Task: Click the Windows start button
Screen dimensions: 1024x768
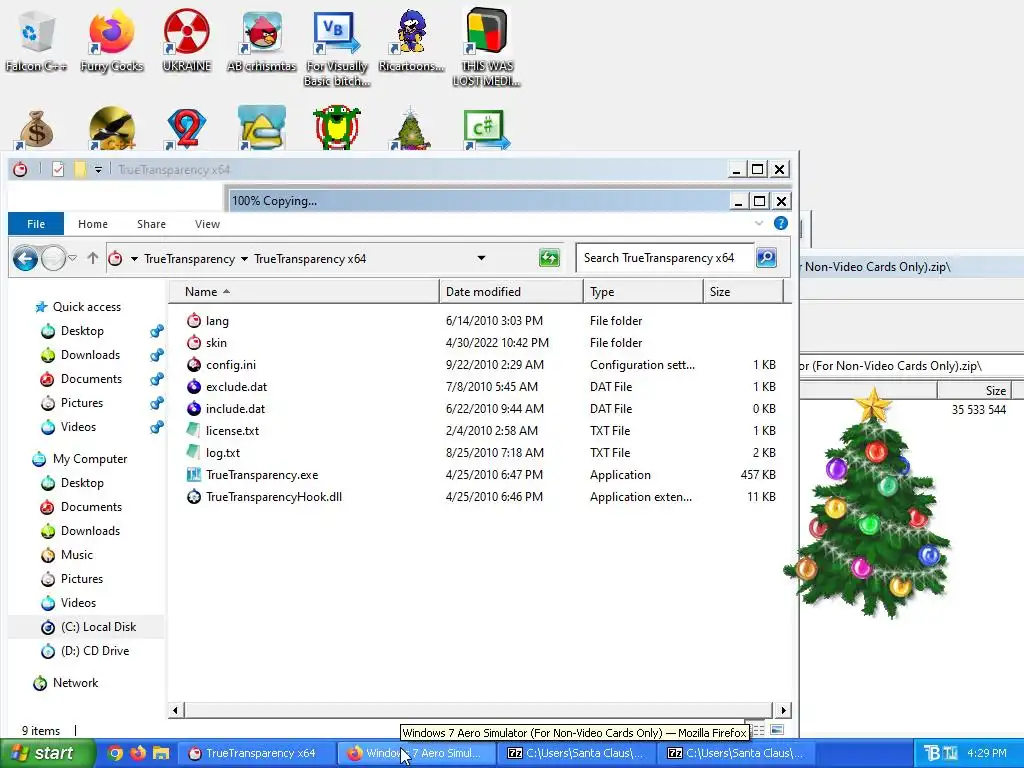Action: pos(47,753)
